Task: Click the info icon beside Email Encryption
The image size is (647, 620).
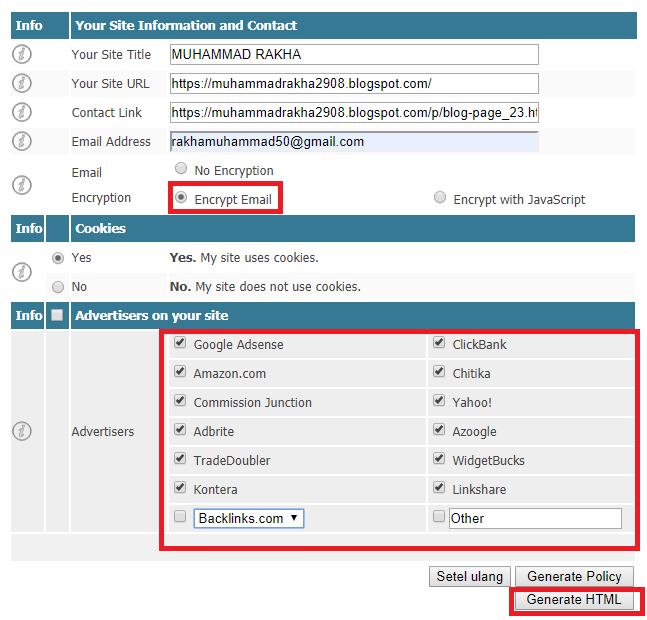Action: click(22, 185)
